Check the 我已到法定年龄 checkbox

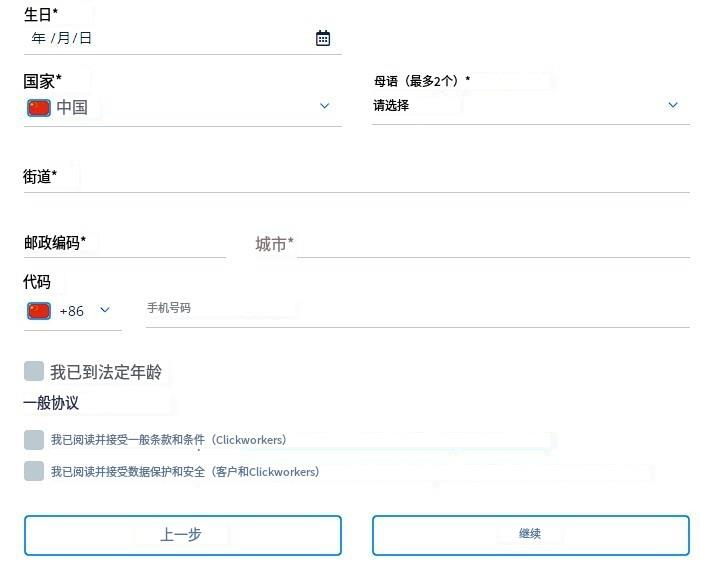click(34, 371)
